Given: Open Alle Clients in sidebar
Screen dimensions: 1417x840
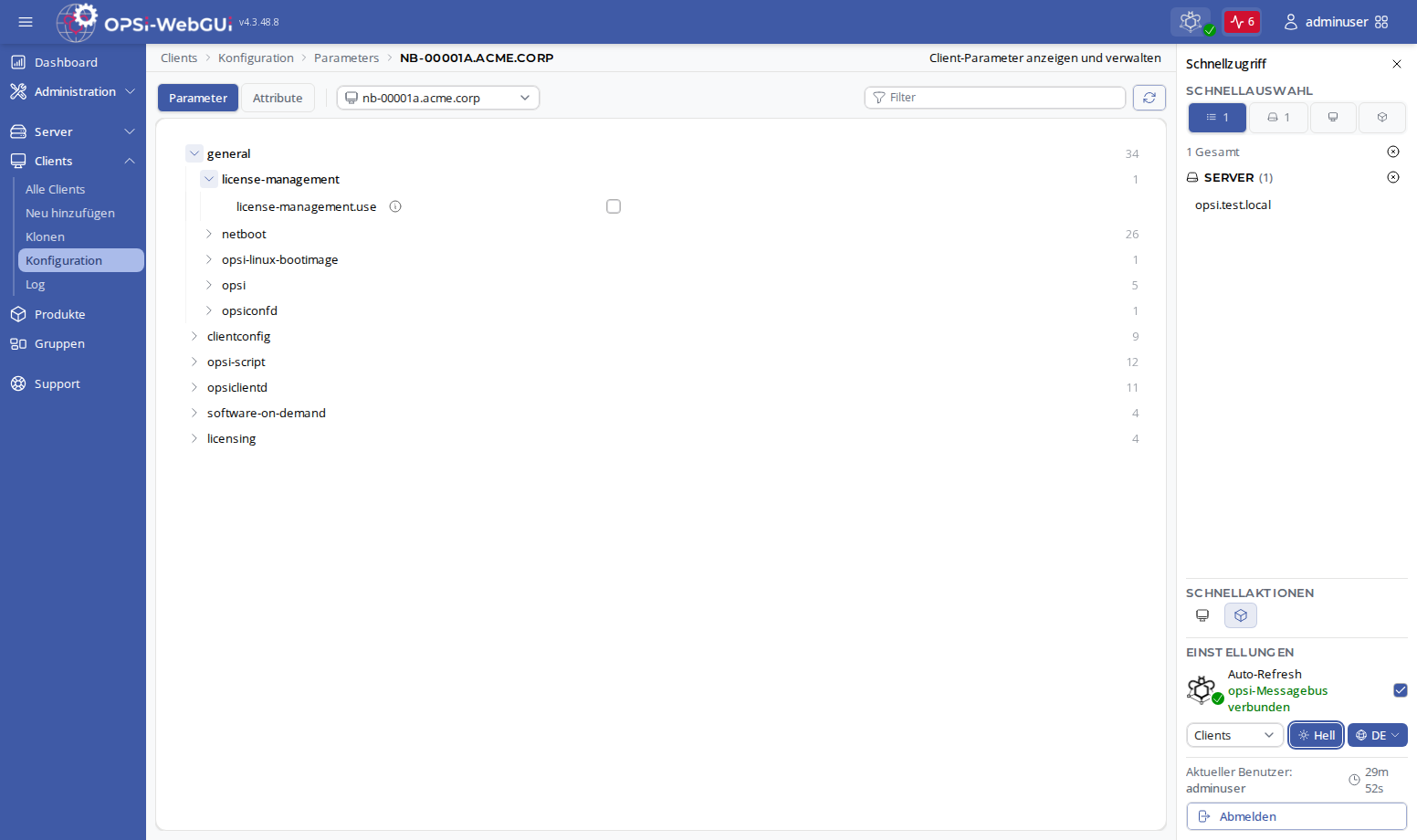Looking at the screenshot, I should coord(55,189).
